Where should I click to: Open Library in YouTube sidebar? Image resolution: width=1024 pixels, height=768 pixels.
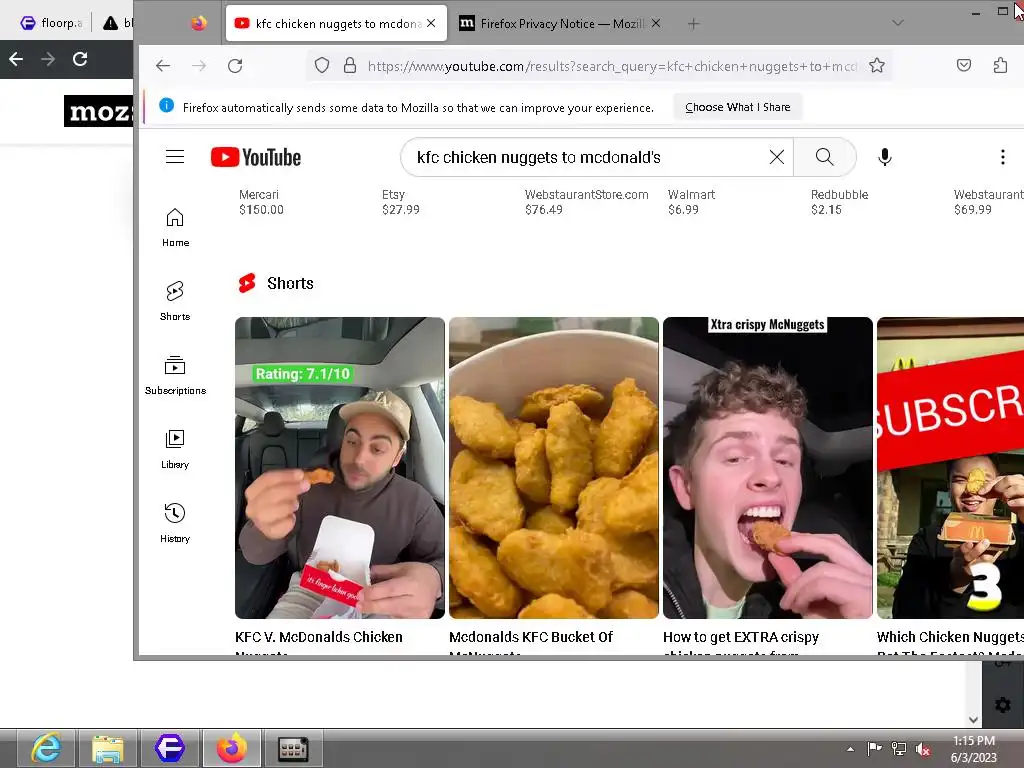(175, 449)
